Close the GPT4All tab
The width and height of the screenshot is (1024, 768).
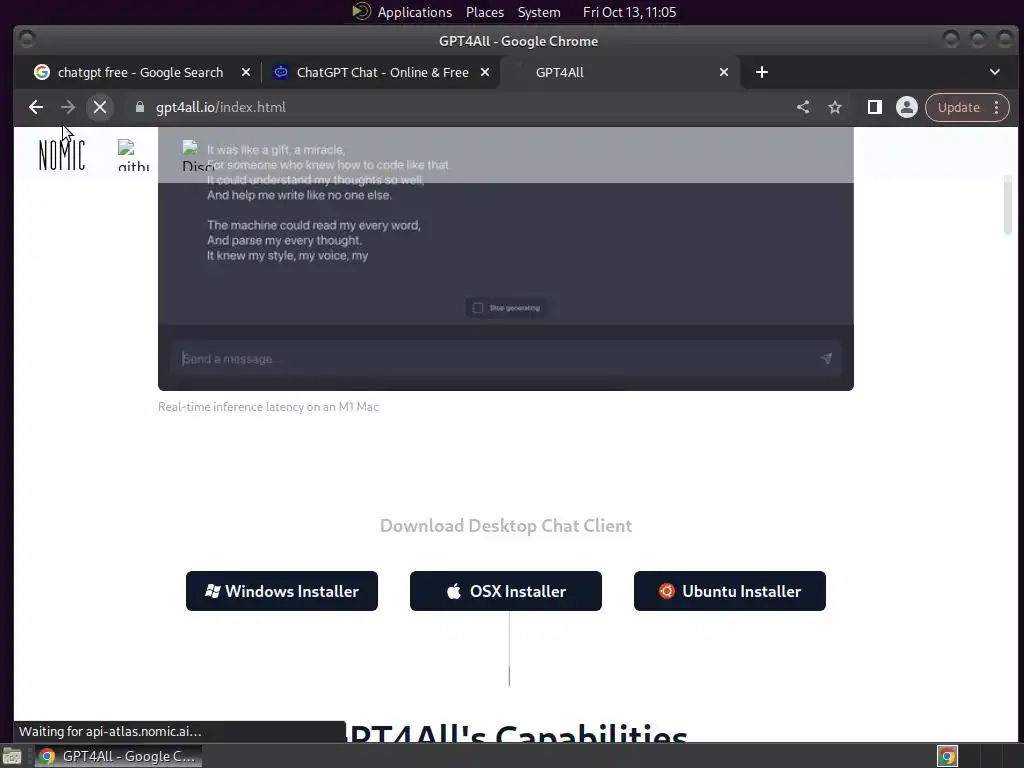pos(724,72)
